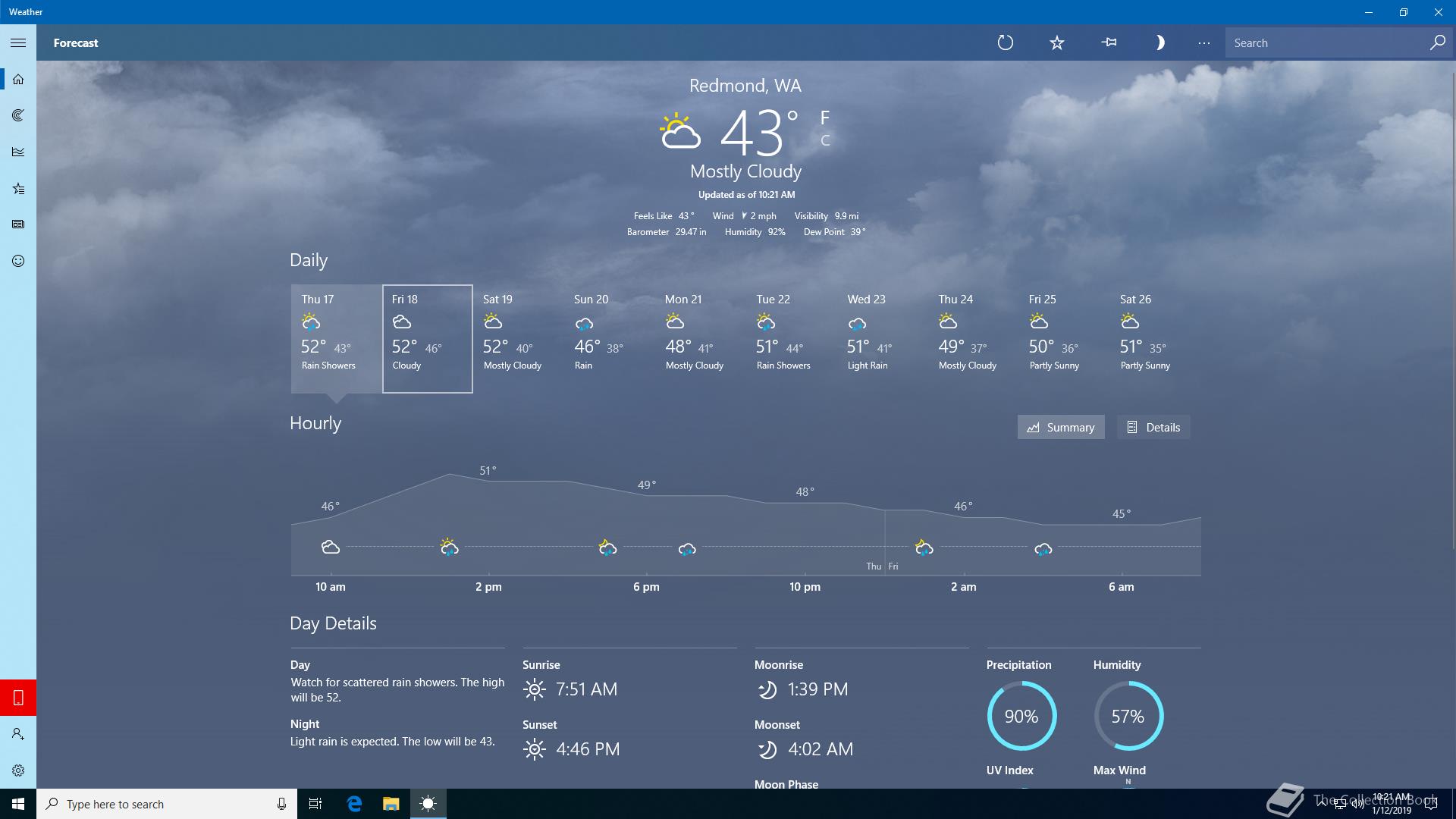Select the Fri 18 daily forecast
Image resolution: width=1456 pixels, height=819 pixels.
(428, 339)
